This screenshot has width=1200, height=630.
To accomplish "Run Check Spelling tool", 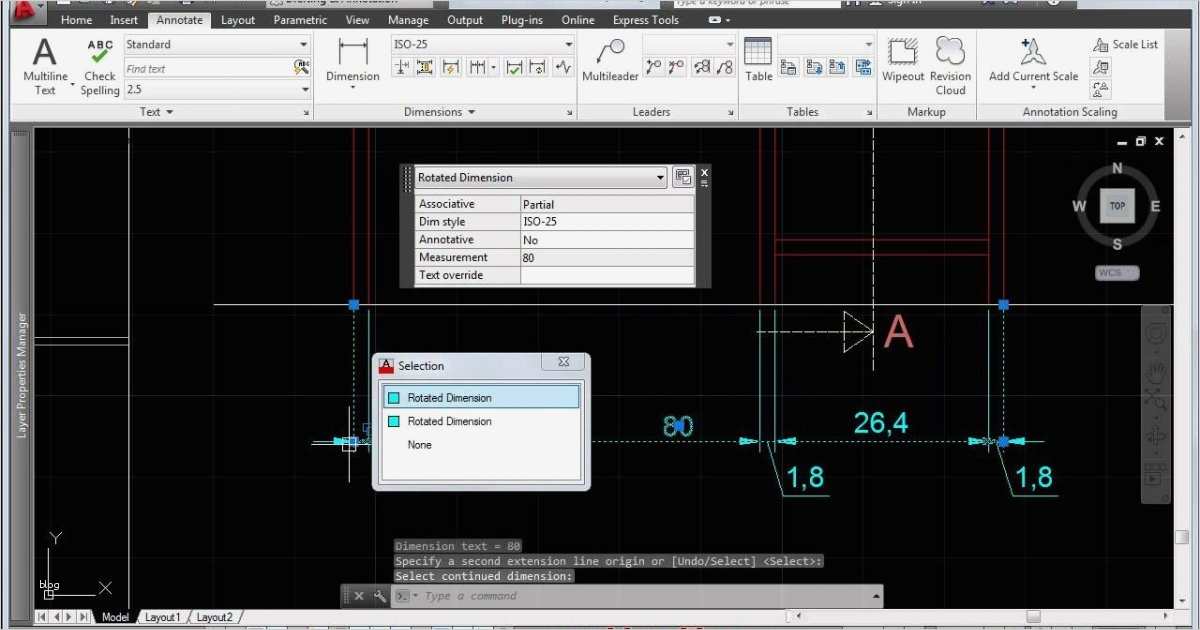I will tap(100, 66).
